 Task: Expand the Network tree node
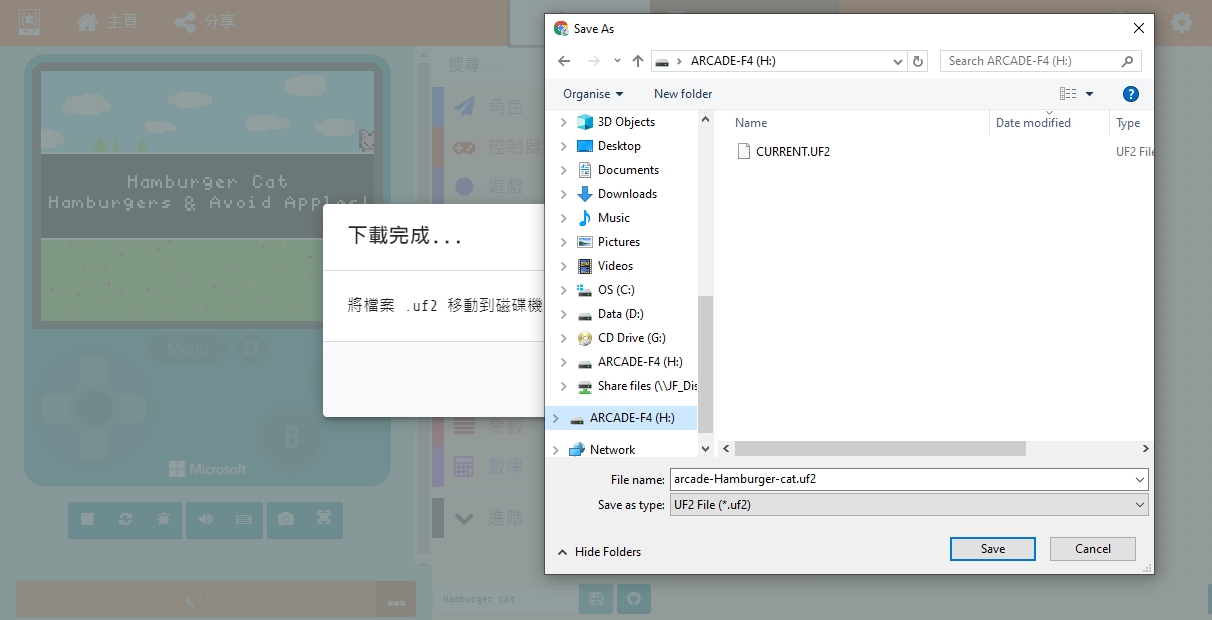pos(556,450)
